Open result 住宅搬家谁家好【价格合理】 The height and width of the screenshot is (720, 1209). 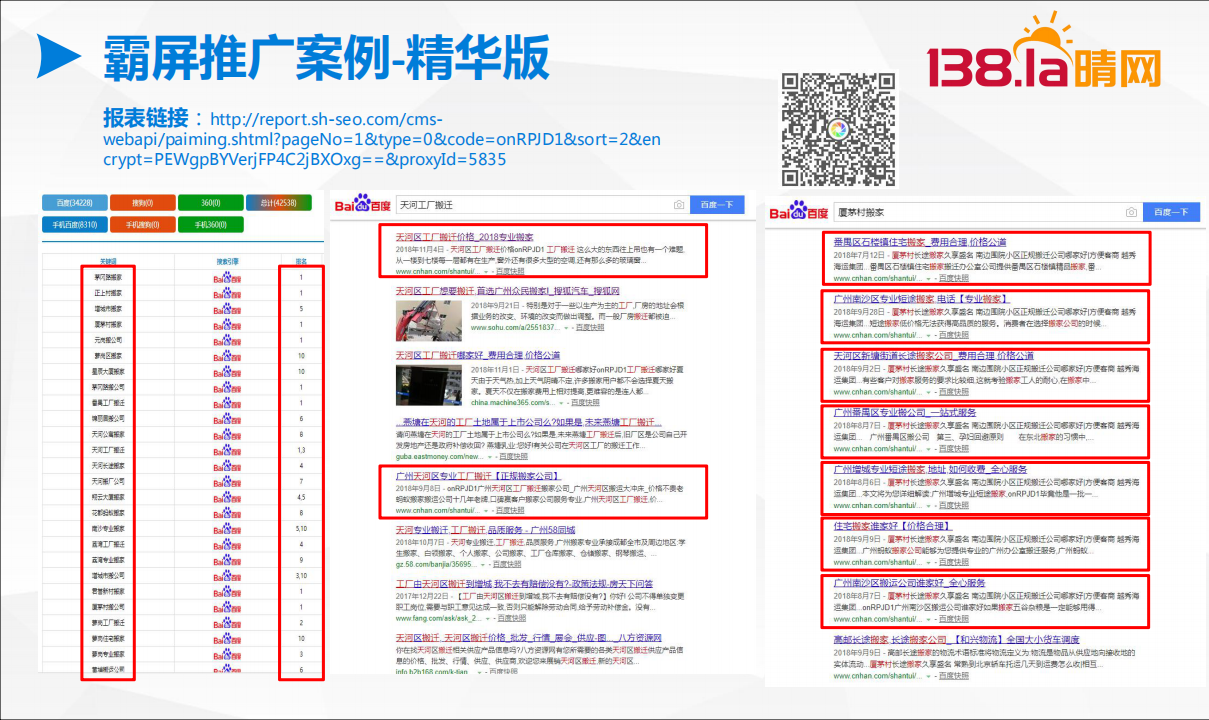[x=893, y=525]
